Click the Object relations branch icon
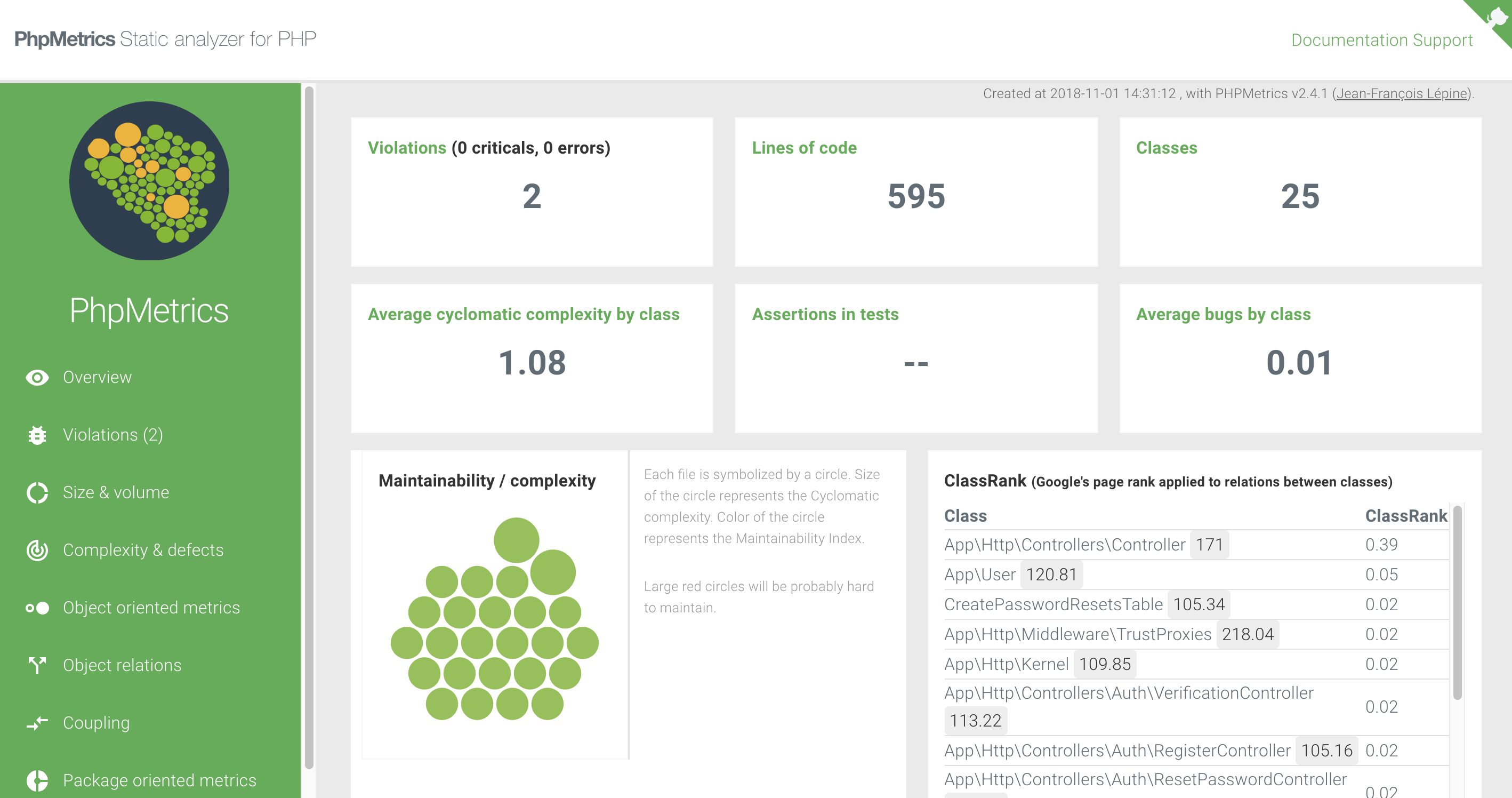Screen dimensions: 1512x798 click(37, 665)
